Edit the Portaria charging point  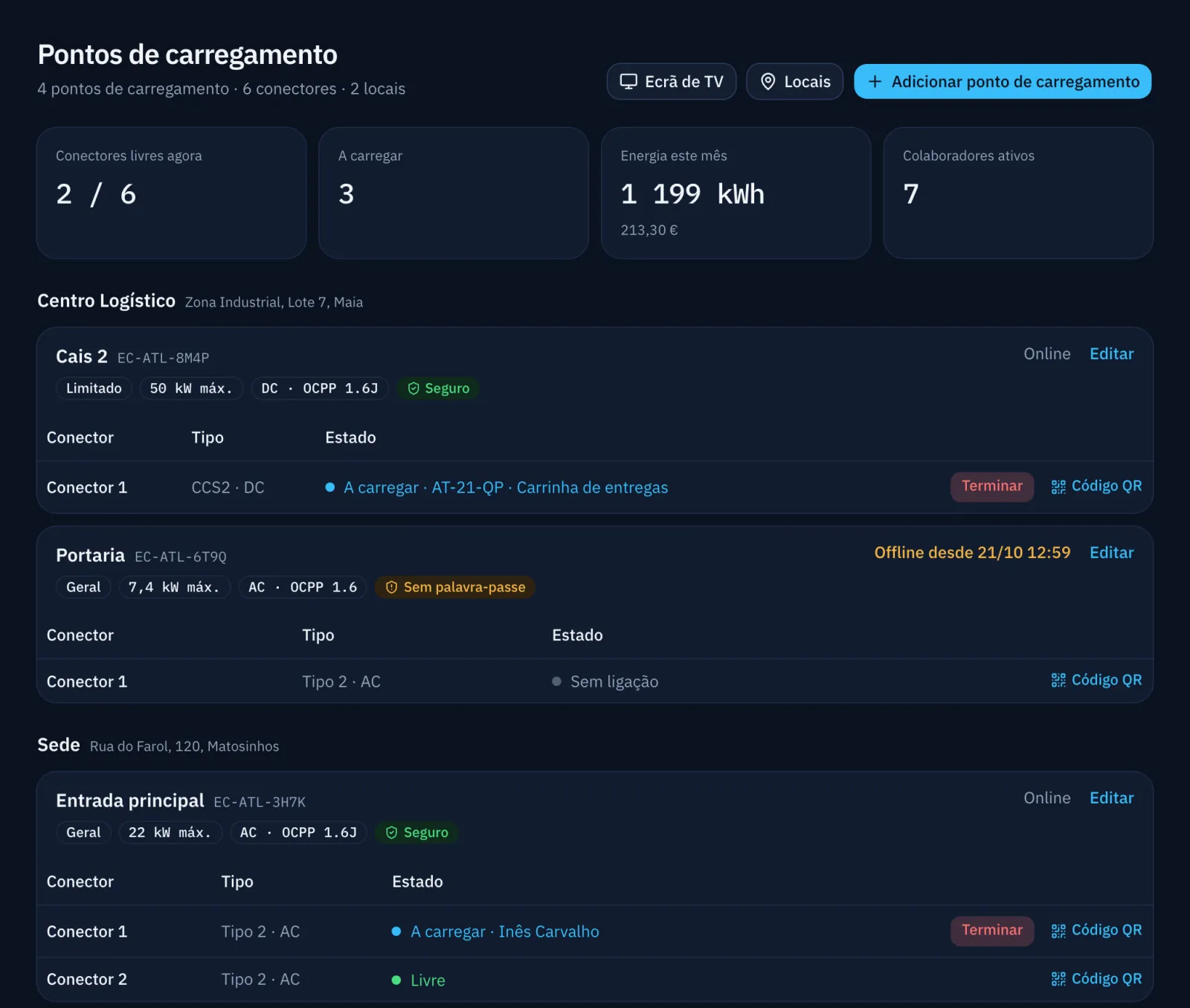coord(1111,553)
